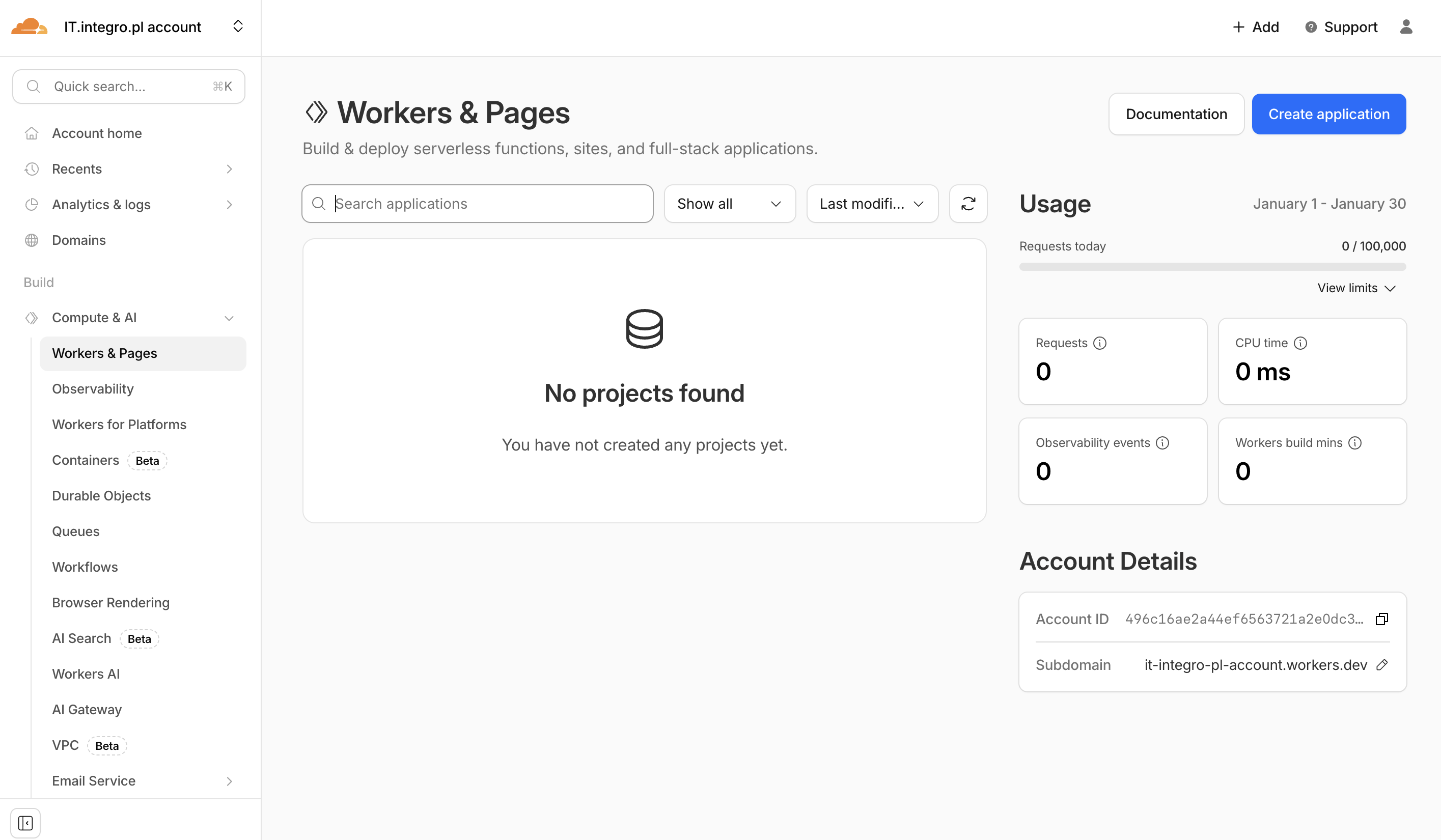
Task: Open the Documentation page
Action: [1176, 114]
